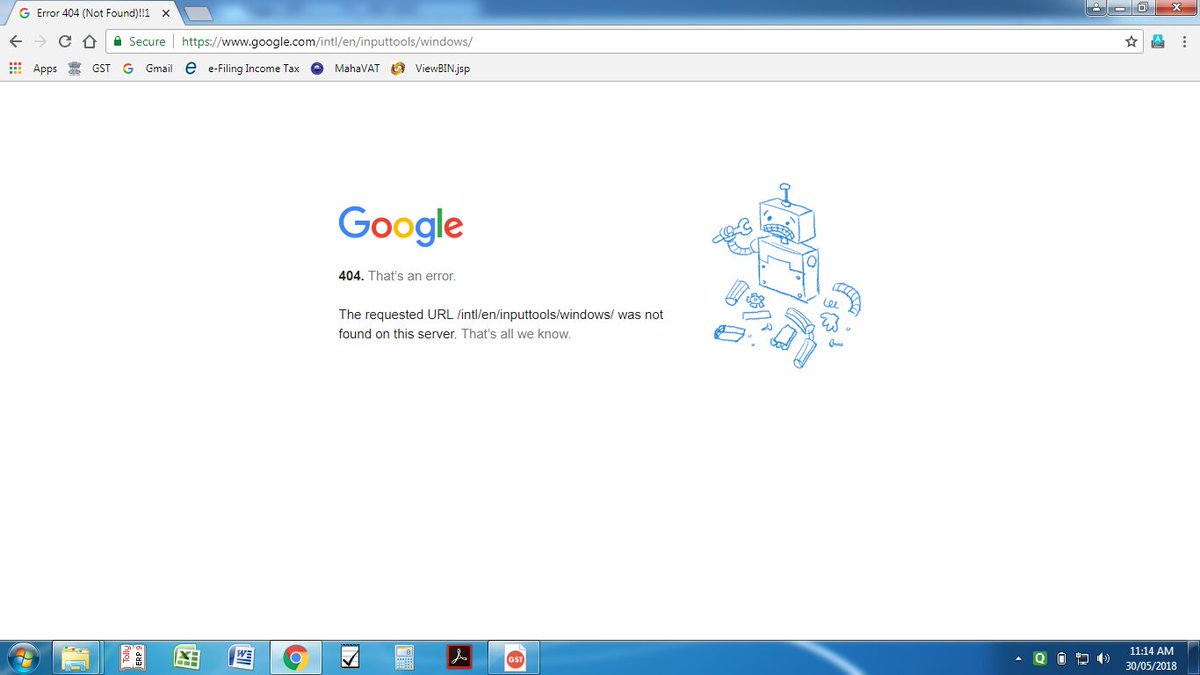Screen dimensions: 1200x675
Task: Open the Windows Start menu orb
Action: [x=23, y=657]
